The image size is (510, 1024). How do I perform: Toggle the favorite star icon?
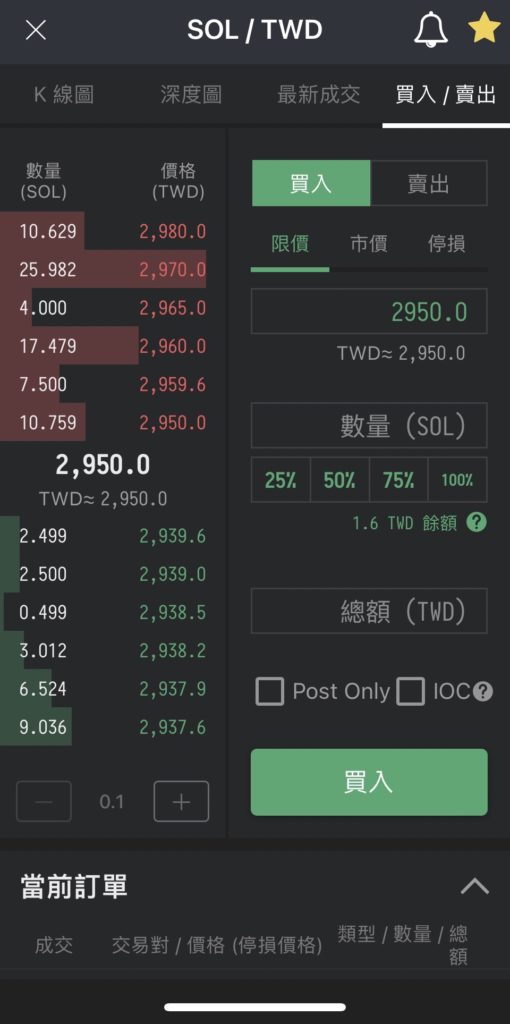pos(484,29)
